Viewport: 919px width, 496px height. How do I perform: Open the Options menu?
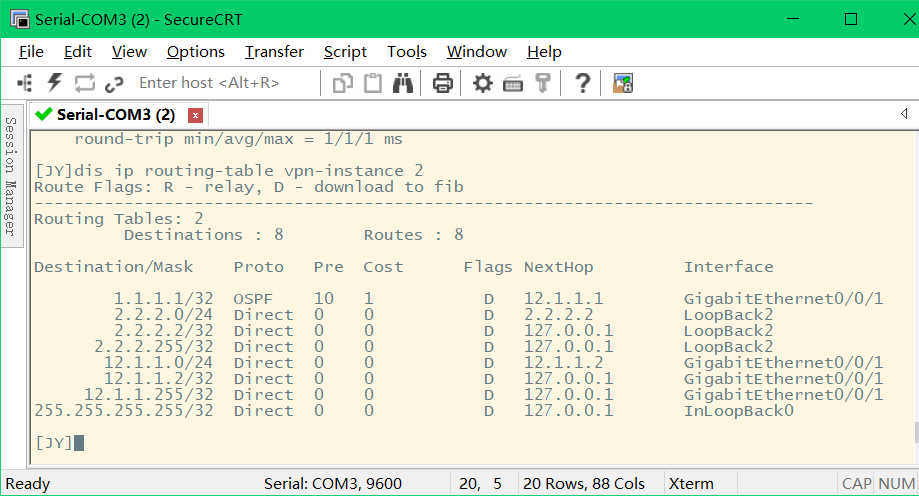(x=196, y=52)
